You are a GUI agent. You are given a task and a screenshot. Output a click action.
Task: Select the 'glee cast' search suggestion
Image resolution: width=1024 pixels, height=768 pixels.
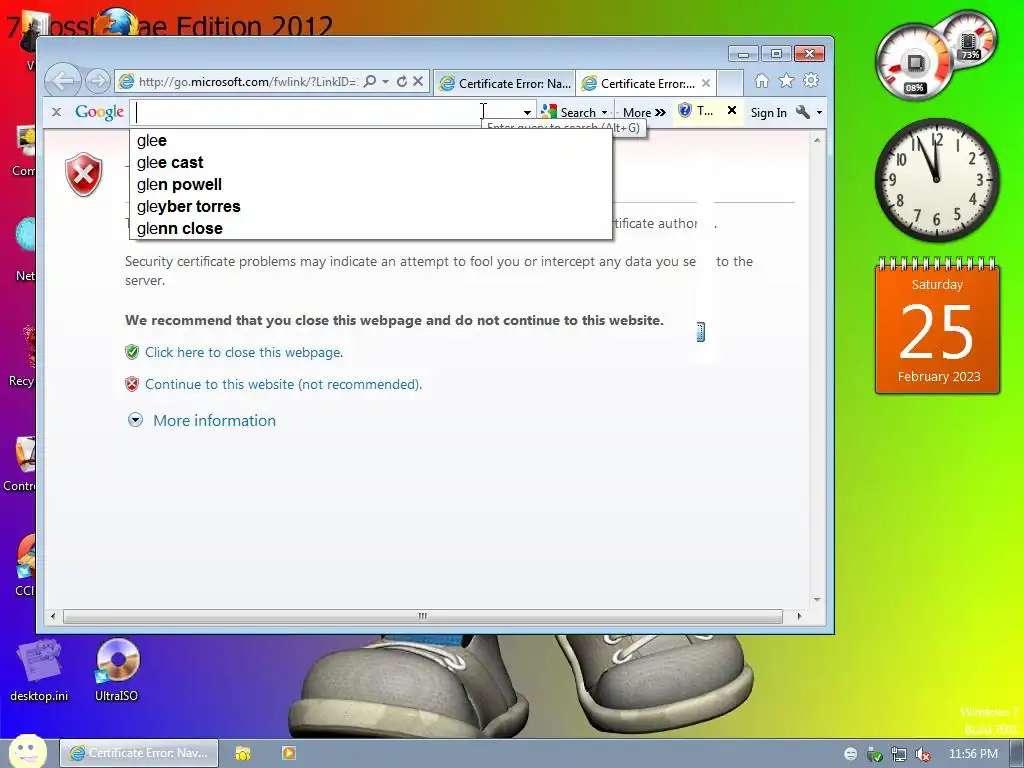(x=371, y=163)
